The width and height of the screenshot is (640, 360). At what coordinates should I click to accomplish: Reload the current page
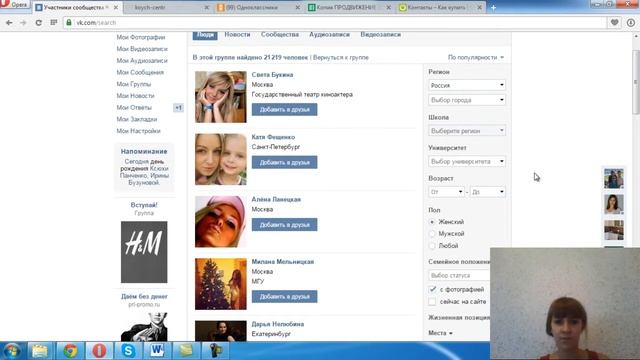pyautogui.click(x=38, y=23)
